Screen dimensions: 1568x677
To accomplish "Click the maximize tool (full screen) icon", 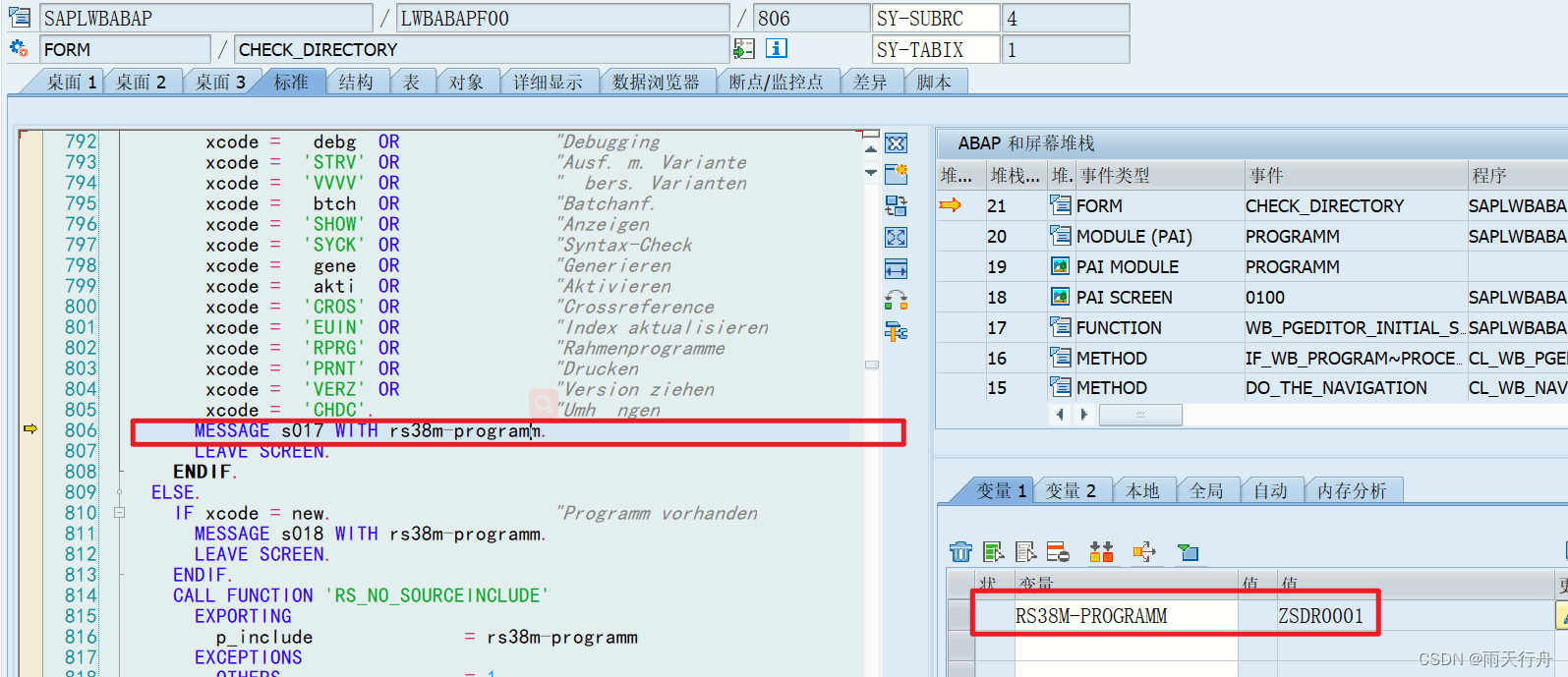I will coord(896,237).
